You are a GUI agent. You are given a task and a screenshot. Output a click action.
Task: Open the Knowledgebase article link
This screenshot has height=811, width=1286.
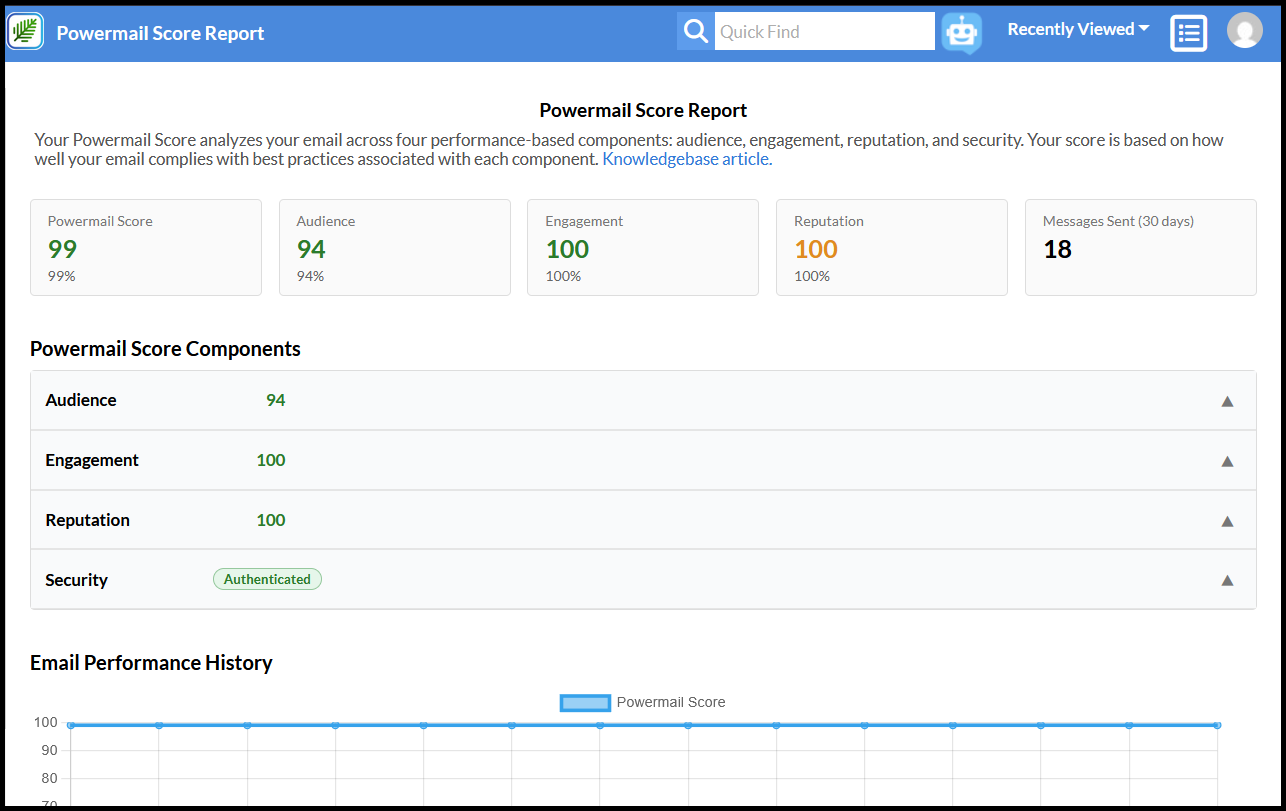(687, 159)
